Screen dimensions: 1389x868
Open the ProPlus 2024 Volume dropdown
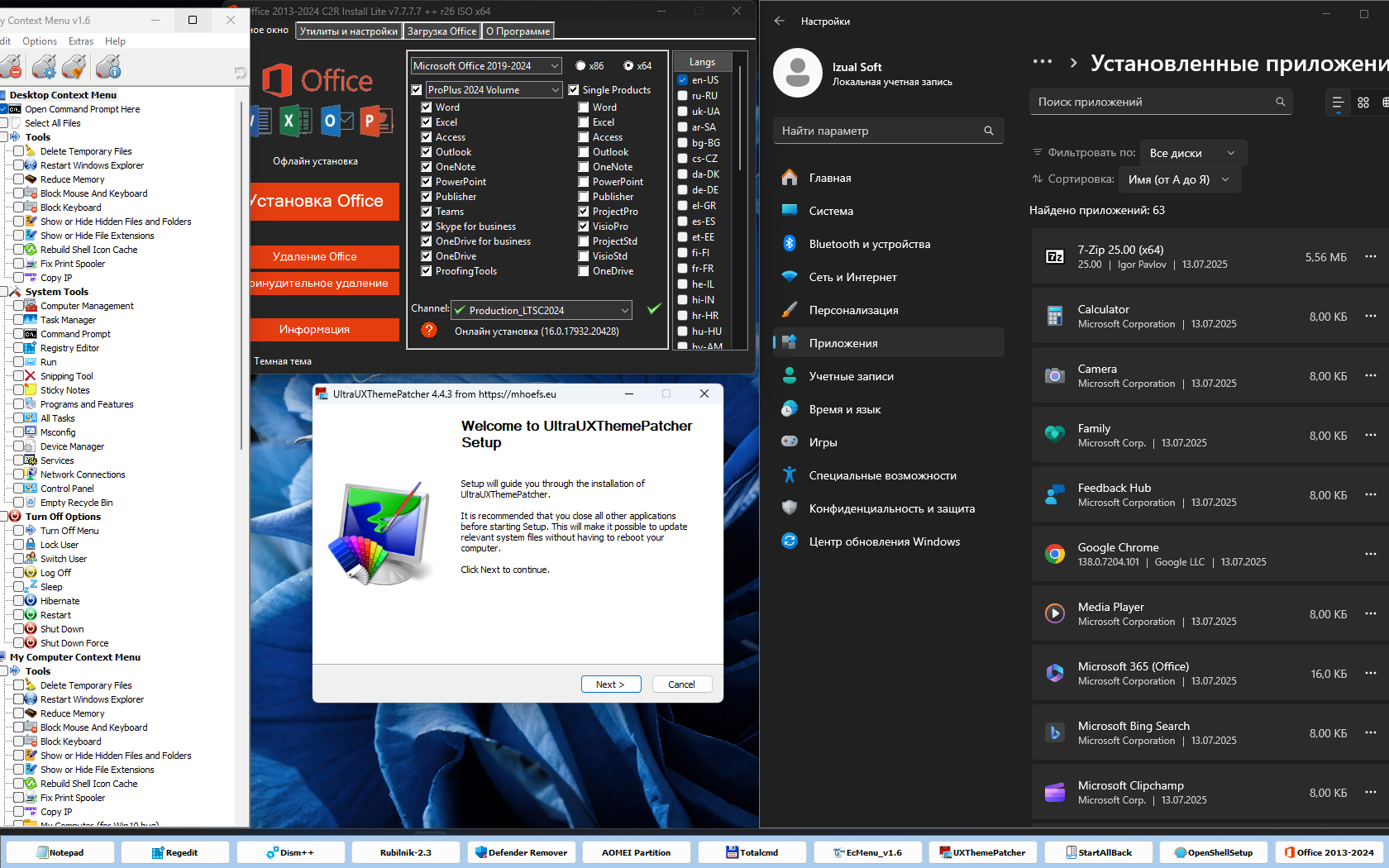tap(494, 89)
